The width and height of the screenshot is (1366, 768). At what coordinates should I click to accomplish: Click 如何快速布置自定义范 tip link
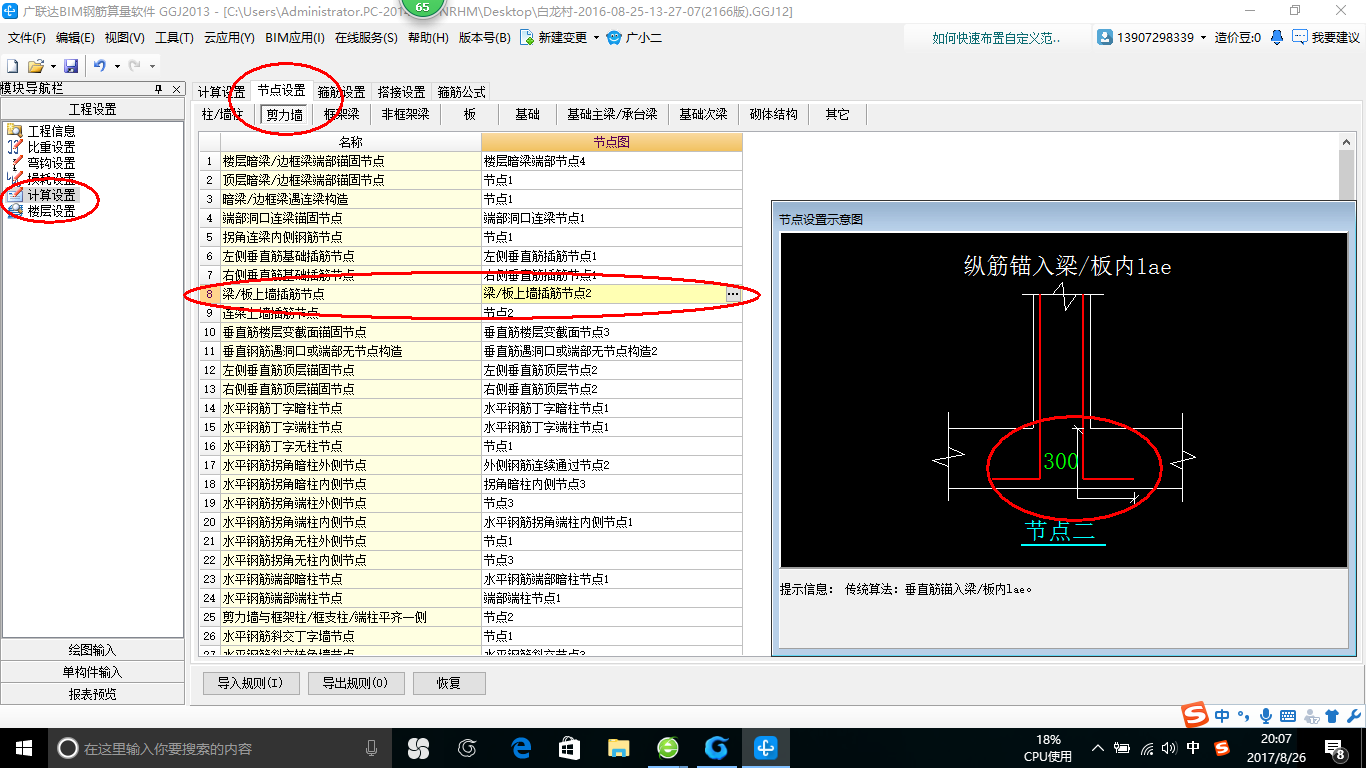pyautogui.click(x=996, y=37)
